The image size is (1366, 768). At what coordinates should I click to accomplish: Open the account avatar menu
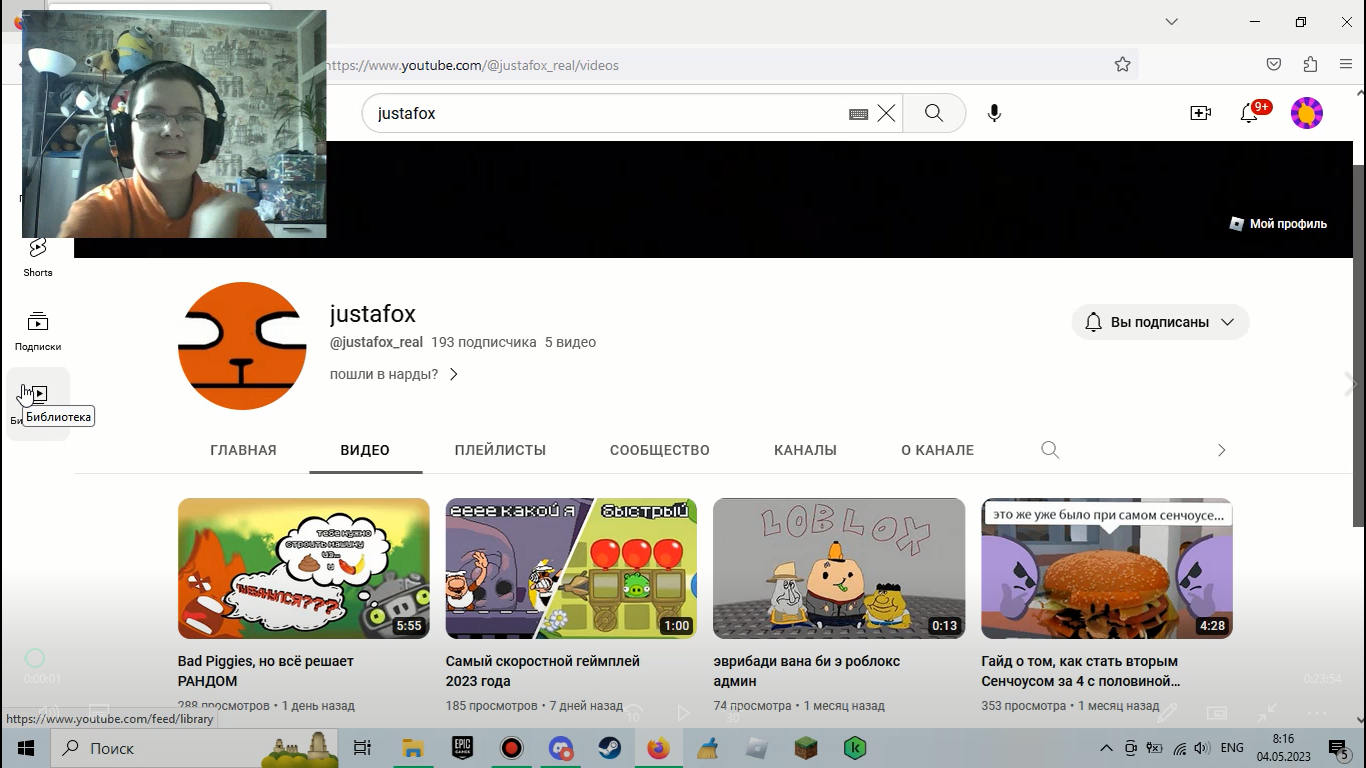pos(1307,113)
